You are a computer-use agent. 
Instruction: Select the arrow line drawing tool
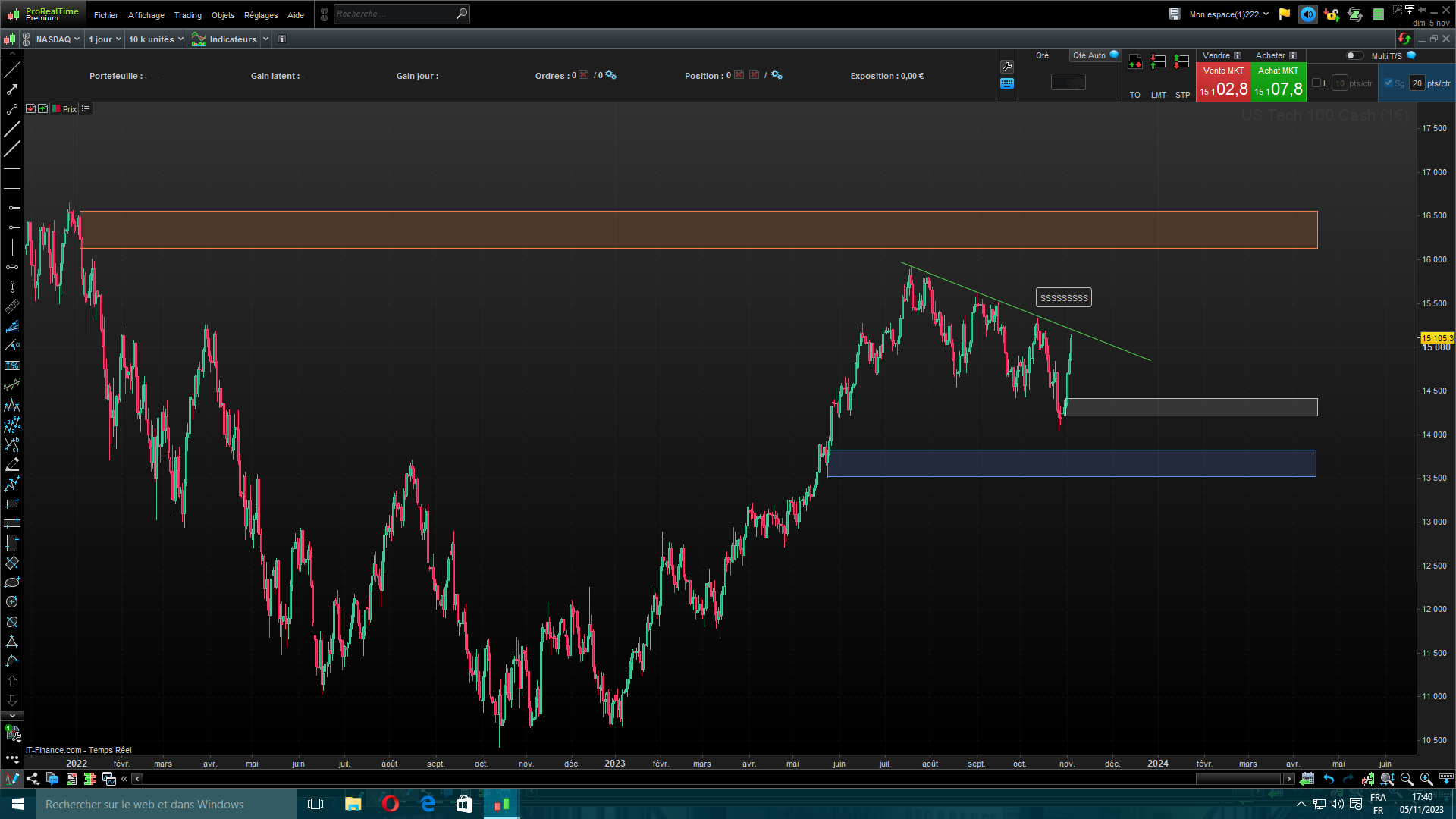(12, 89)
